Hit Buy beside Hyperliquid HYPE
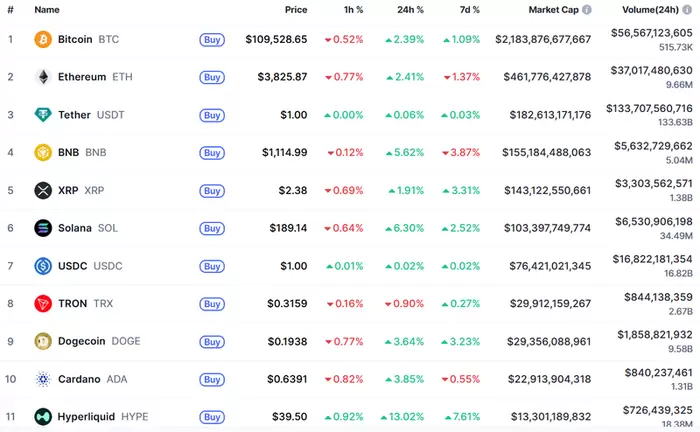 [x=212, y=417]
